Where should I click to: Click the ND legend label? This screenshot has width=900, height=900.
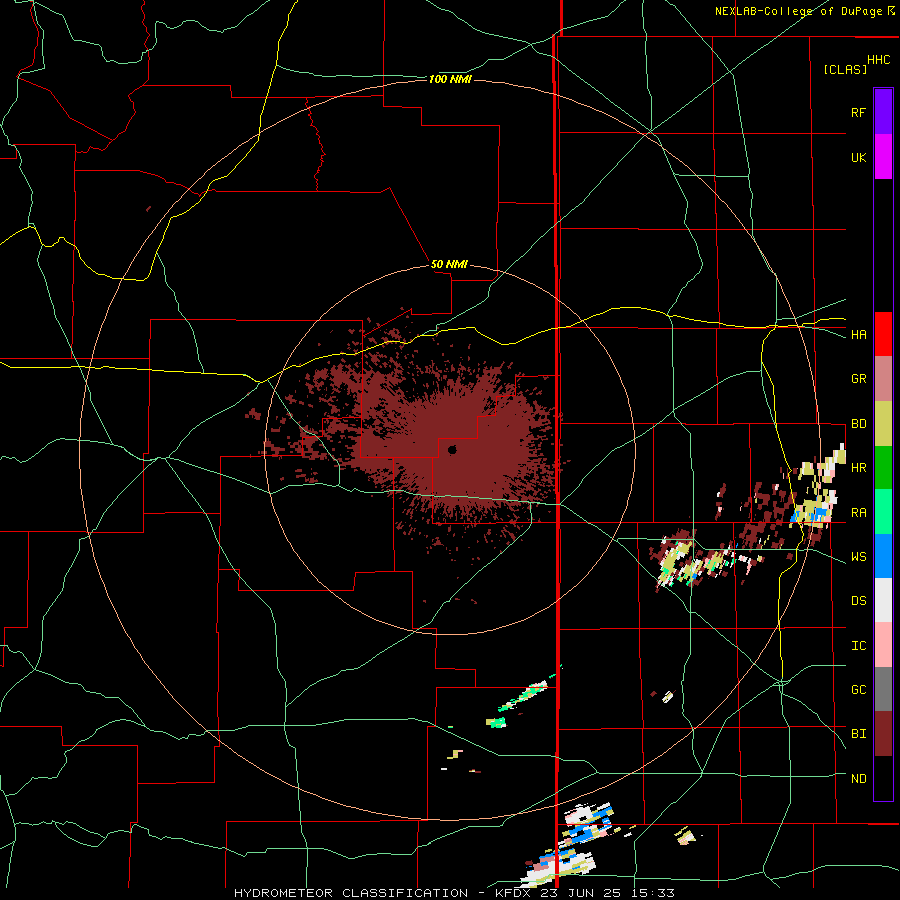(858, 779)
